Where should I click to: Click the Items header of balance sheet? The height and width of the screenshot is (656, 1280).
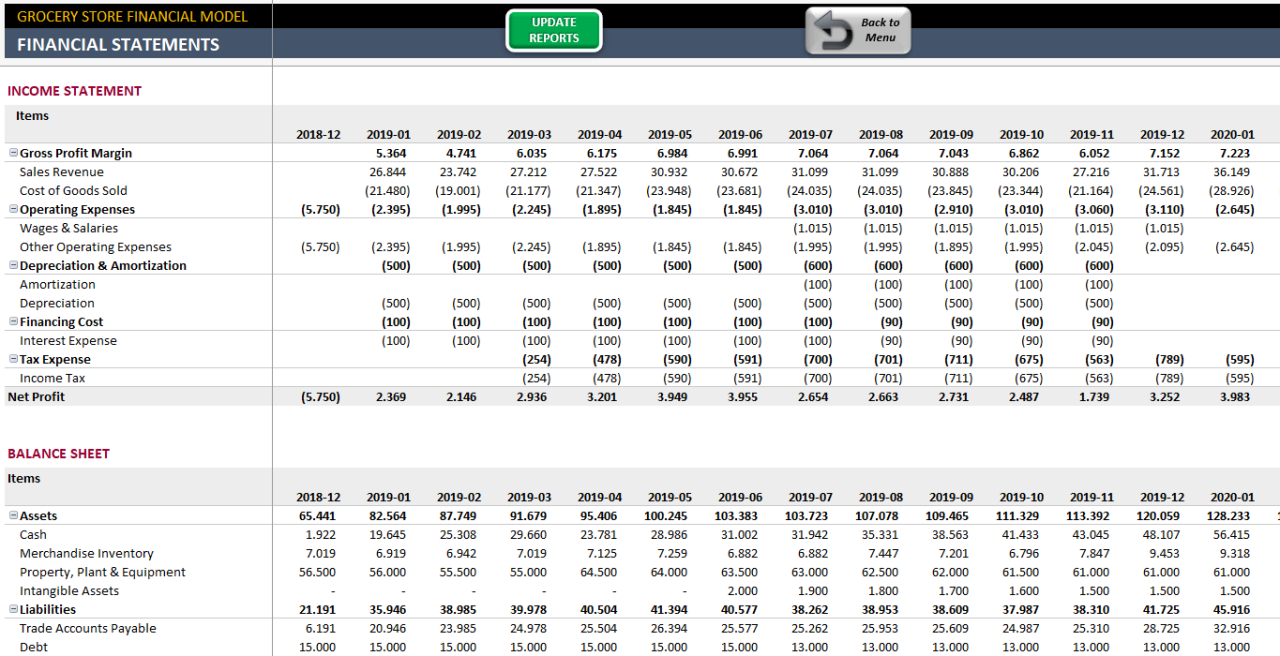[24, 478]
